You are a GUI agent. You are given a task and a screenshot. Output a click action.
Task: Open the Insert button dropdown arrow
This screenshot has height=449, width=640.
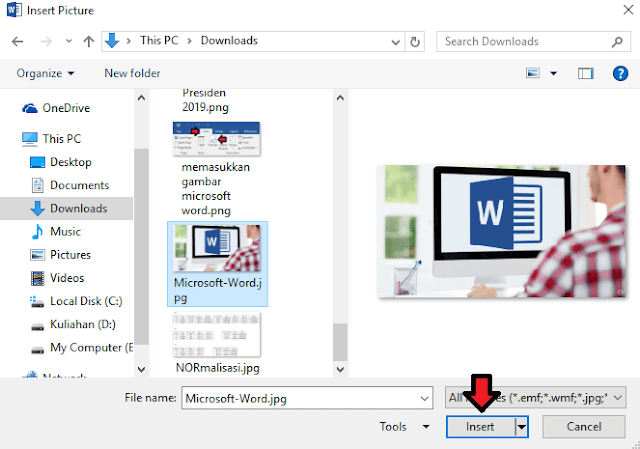pos(522,427)
